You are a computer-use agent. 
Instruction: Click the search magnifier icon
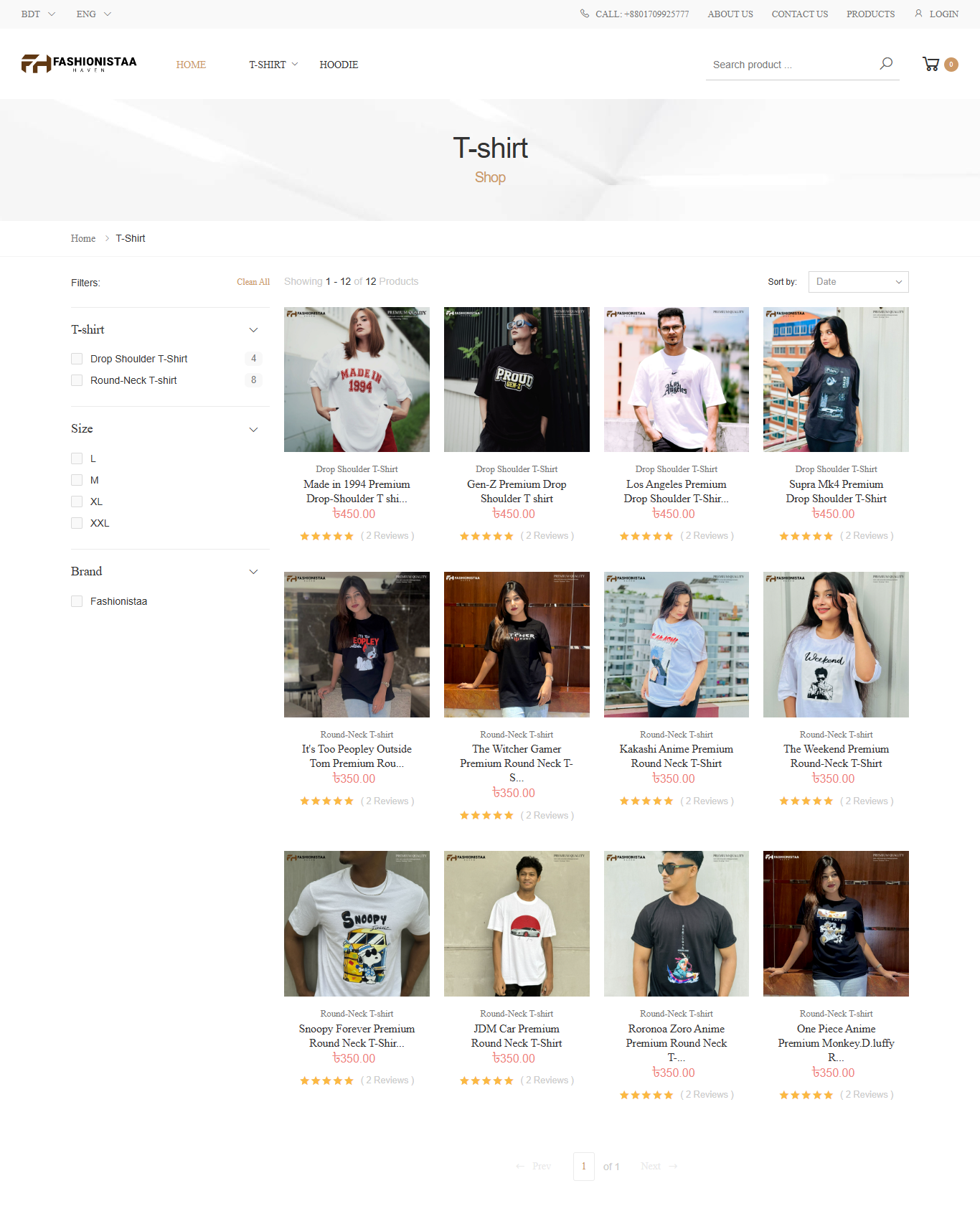coord(886,64)
